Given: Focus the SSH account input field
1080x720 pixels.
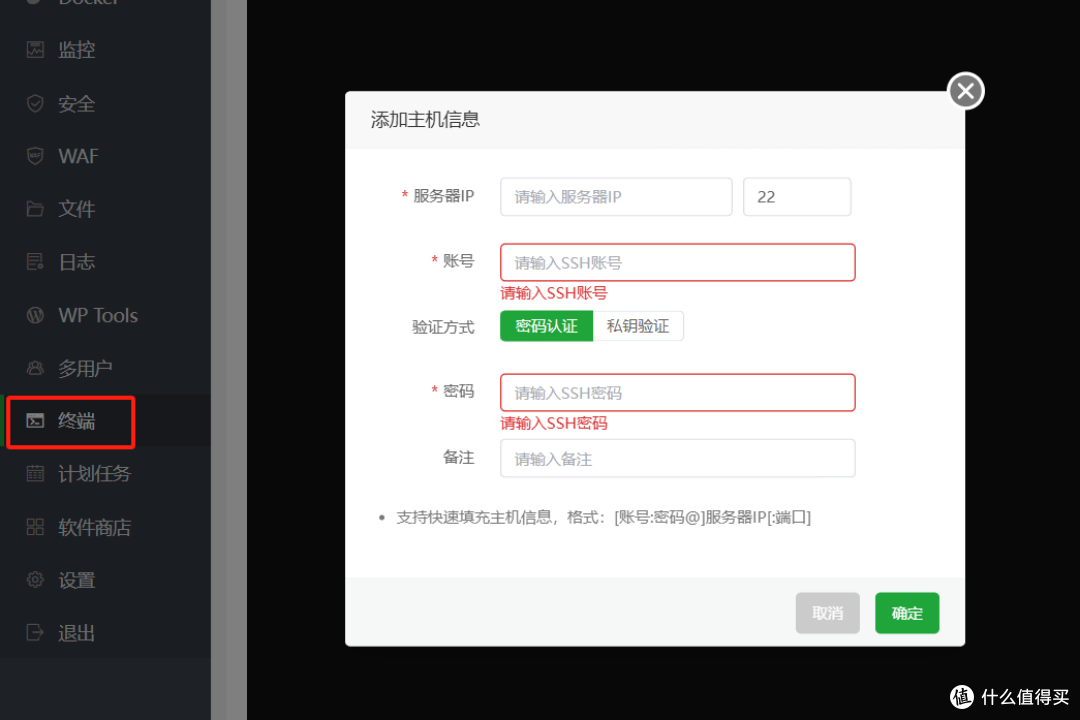Looking at the screenshot, I should click(678, 263).
